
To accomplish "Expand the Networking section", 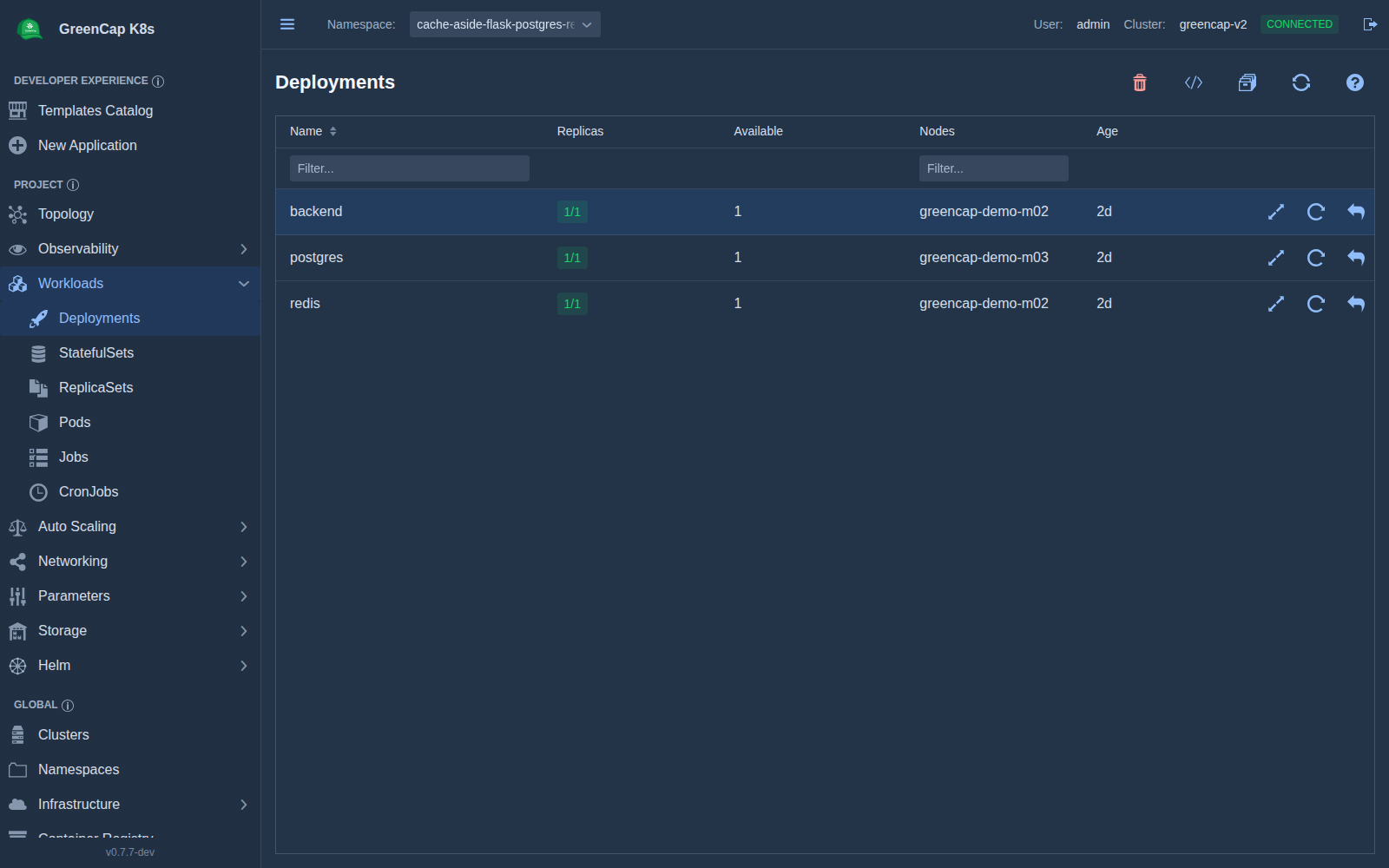I will 130,561.
